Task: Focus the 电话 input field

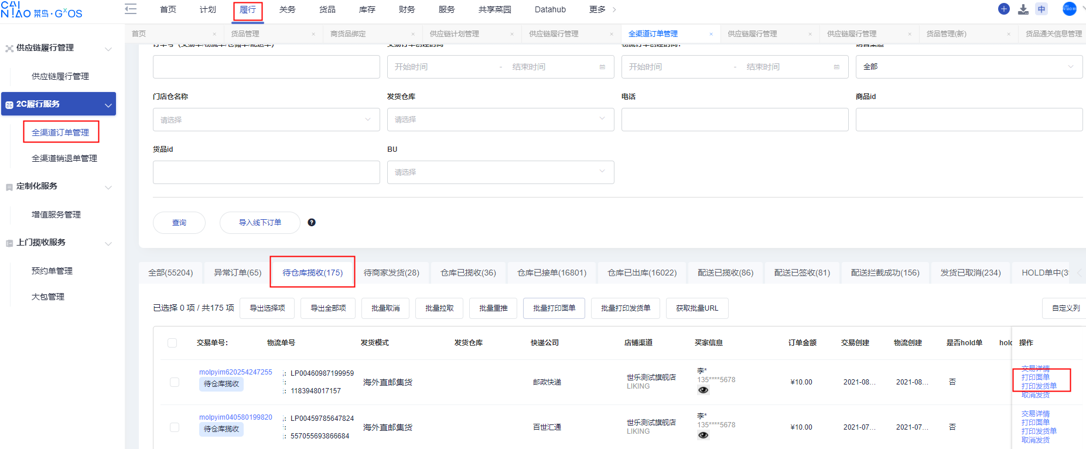Action: [735, 119]
